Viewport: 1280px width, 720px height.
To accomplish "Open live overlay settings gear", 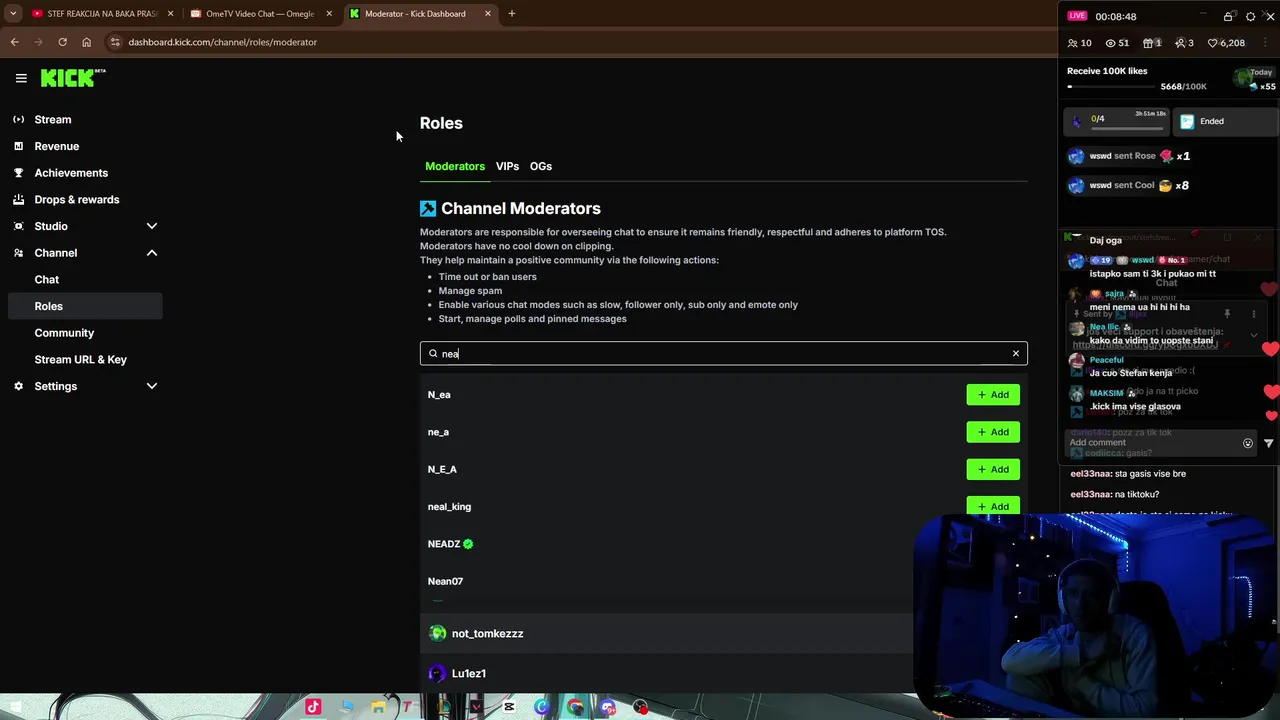I will (1250, 16).
